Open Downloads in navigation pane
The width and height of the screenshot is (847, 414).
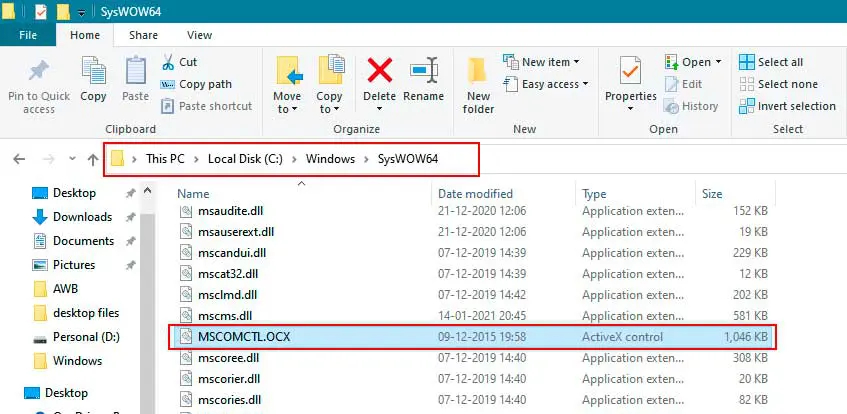(x=83, y=217)
